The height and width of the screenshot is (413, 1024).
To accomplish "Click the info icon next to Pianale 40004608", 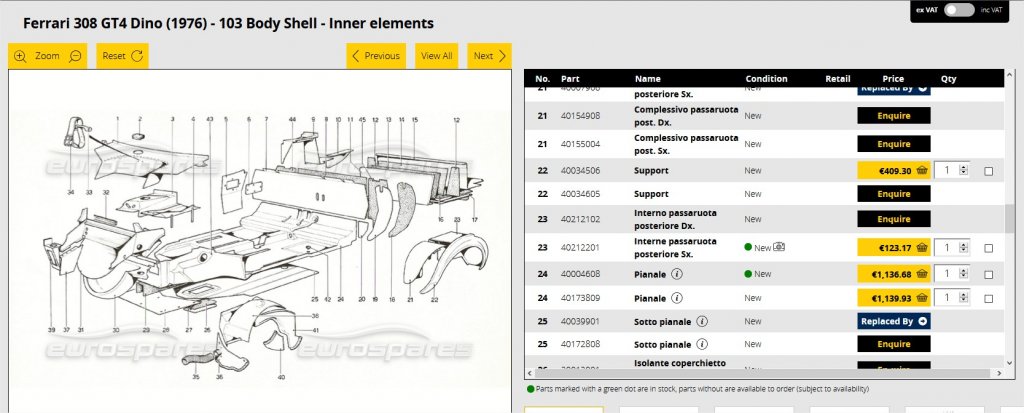I will click(677, 274).
